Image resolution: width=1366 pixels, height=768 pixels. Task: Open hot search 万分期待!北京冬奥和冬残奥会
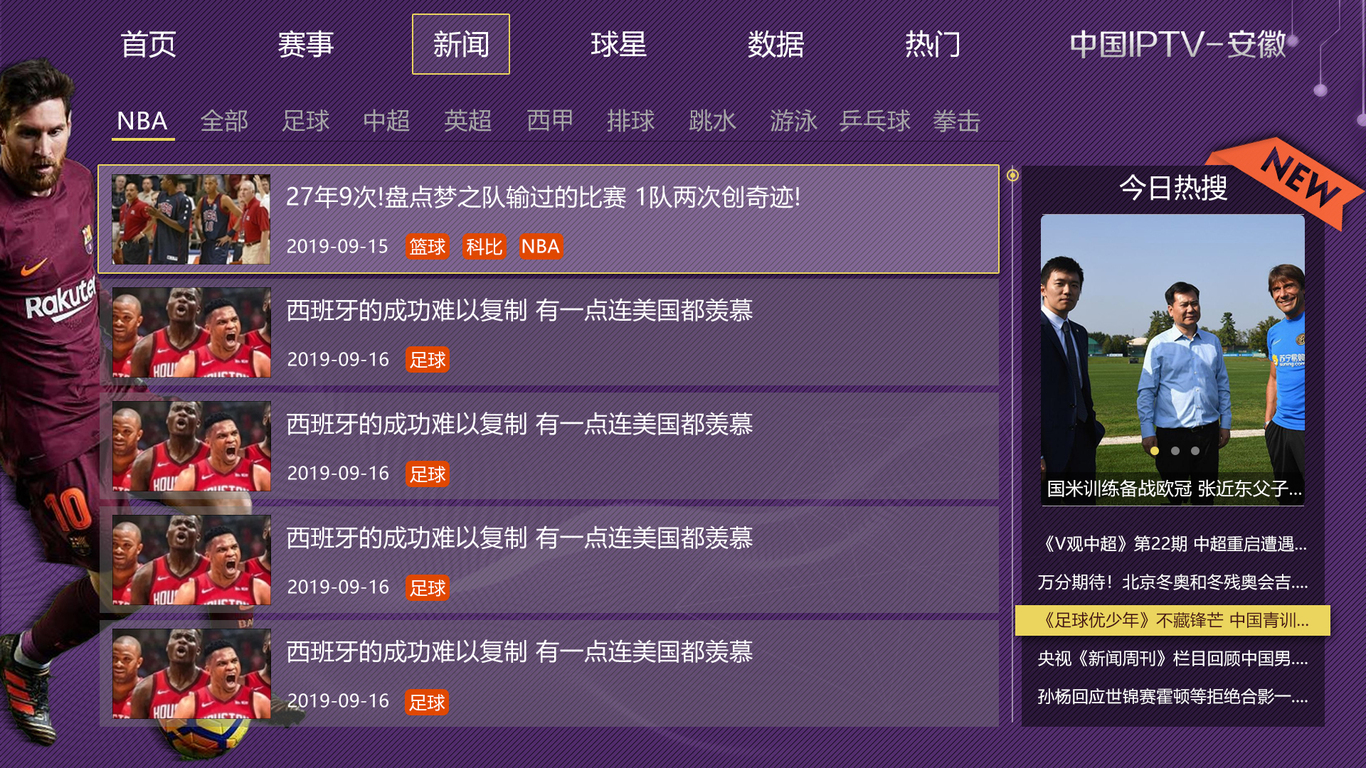(x=1173, y=582)
